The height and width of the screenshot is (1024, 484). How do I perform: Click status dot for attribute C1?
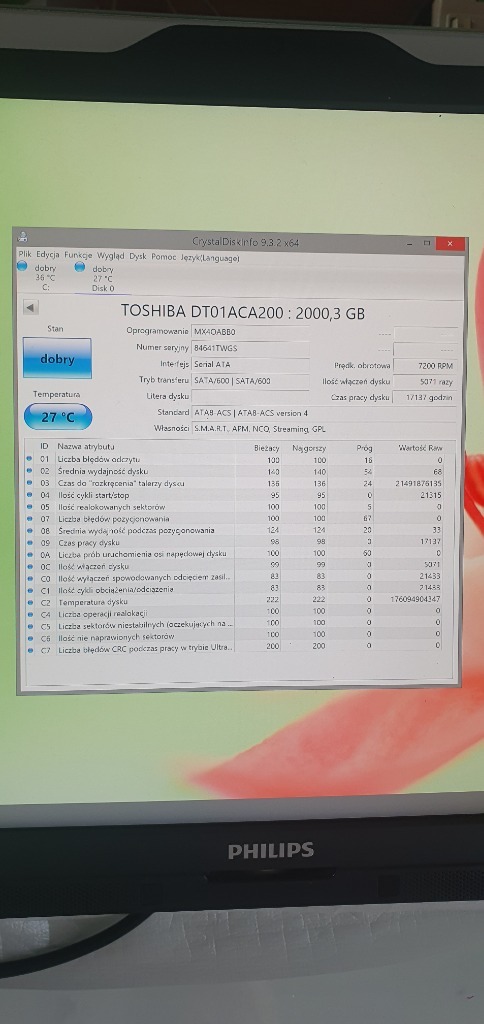click(x=29, y=590)
